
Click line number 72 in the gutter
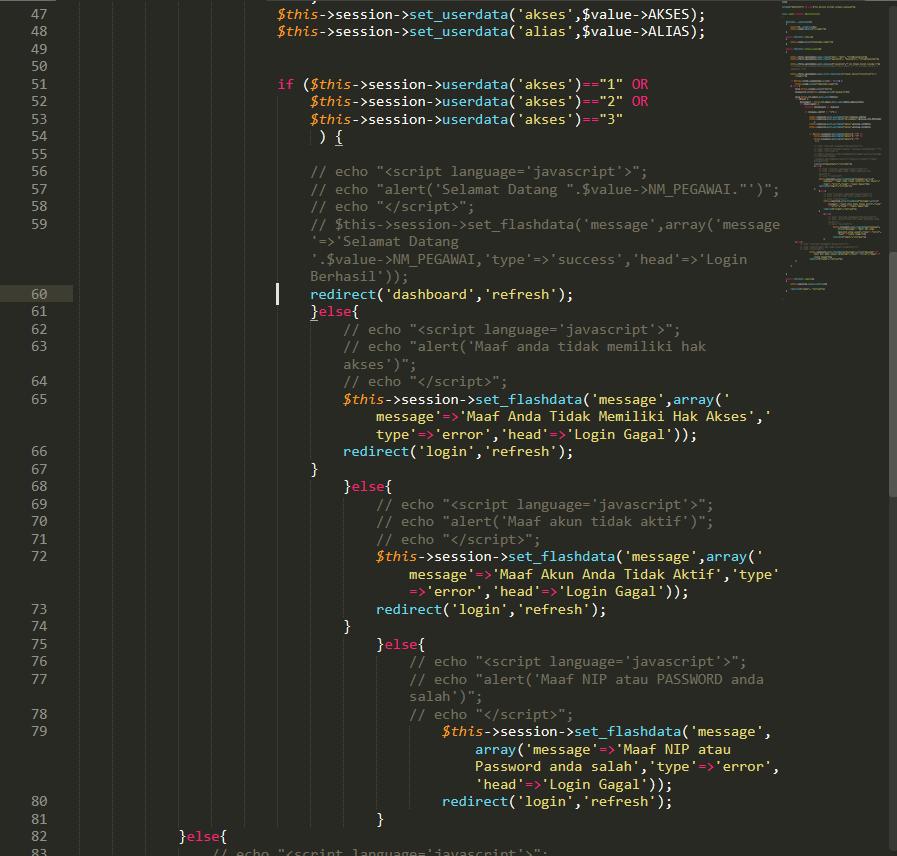pos(39,556)
